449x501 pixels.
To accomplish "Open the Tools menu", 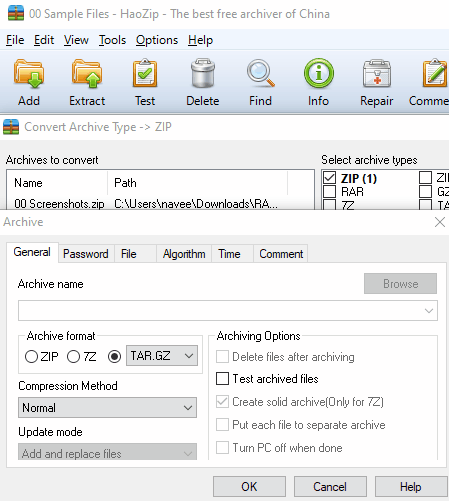I will (112, 40).
